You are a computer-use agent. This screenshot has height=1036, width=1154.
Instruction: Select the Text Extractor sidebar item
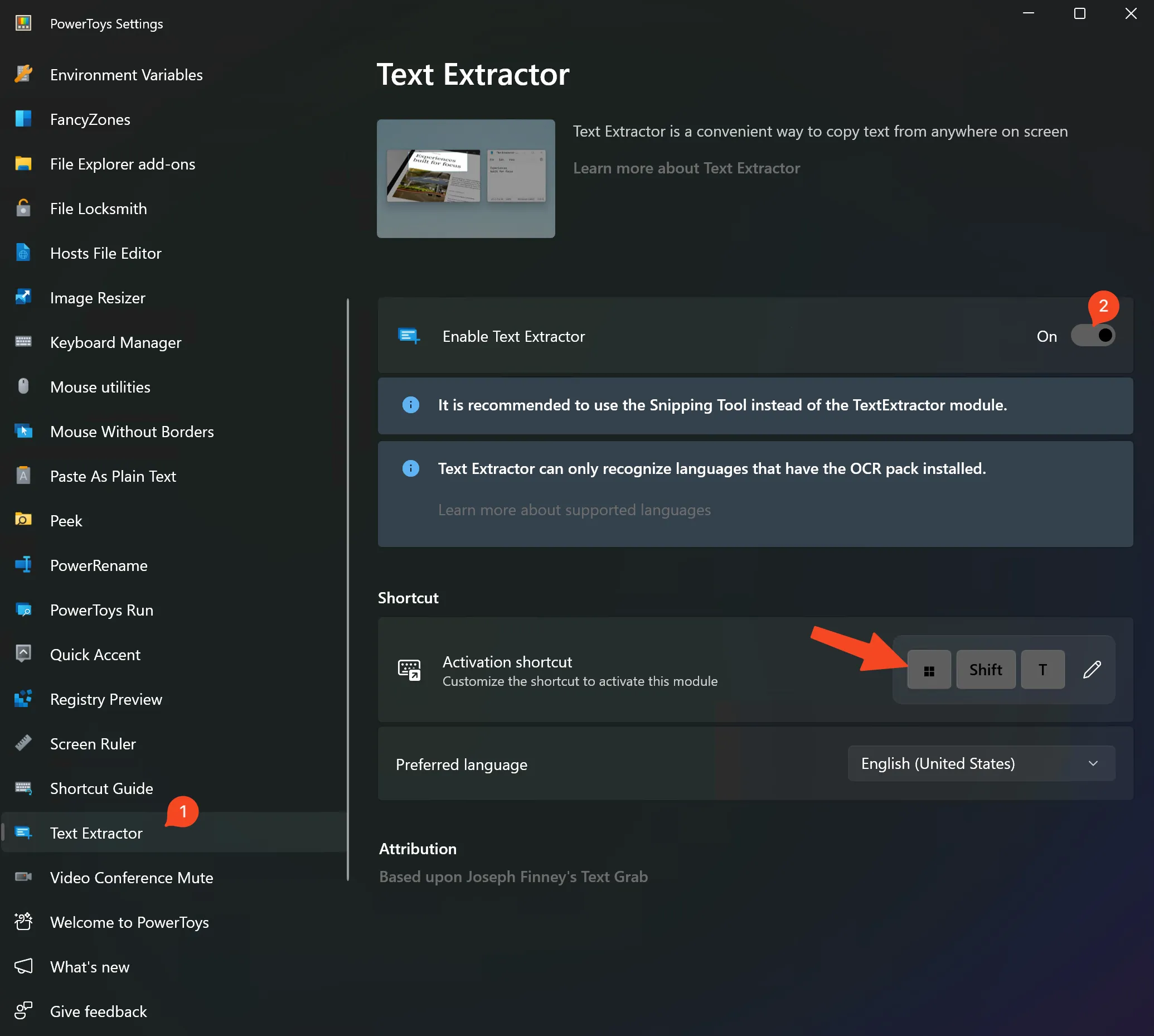pos(173,832)
